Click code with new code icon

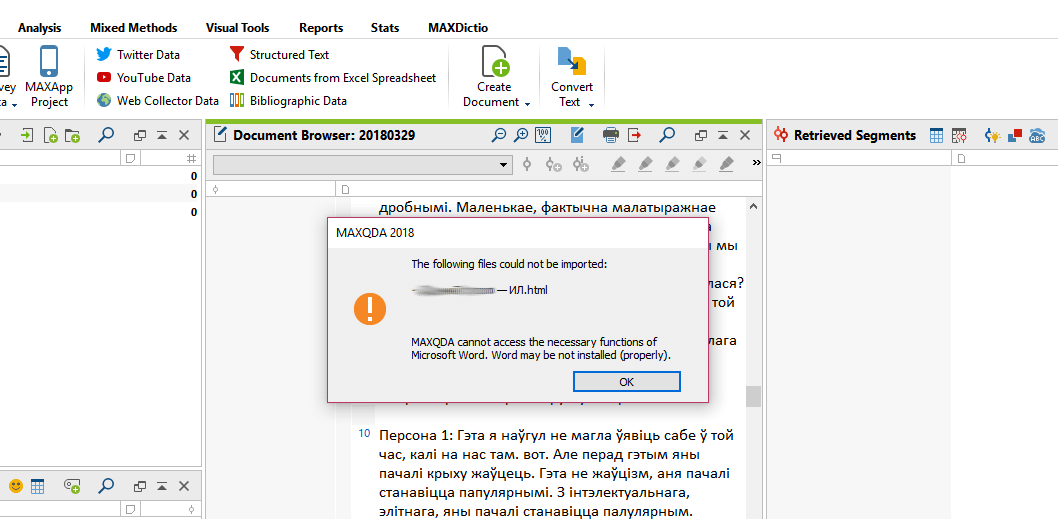(x=554, y=164)
